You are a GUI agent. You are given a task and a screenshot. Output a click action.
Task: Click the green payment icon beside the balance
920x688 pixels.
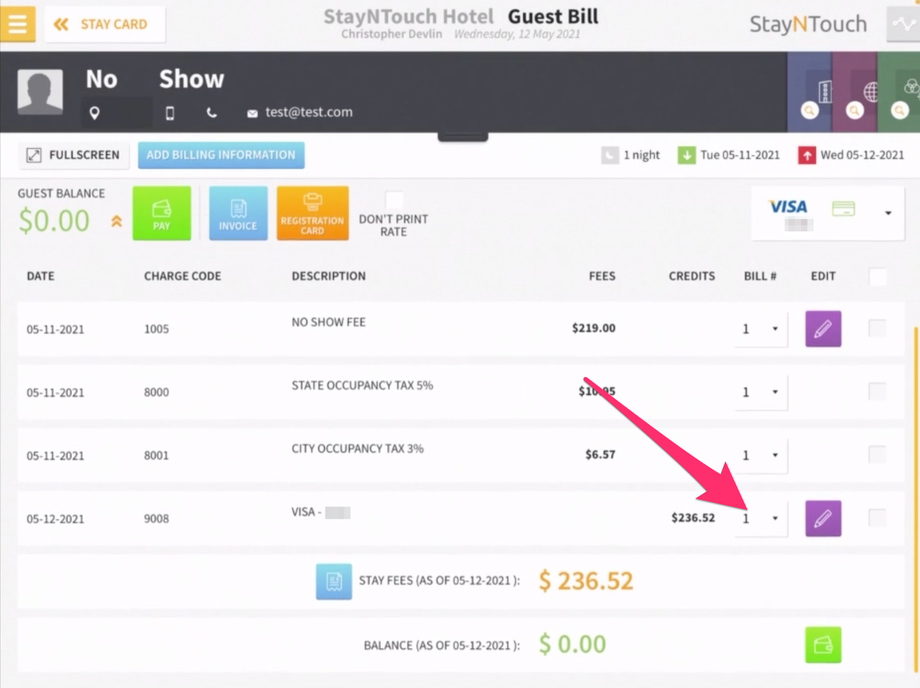coord(822,644)
